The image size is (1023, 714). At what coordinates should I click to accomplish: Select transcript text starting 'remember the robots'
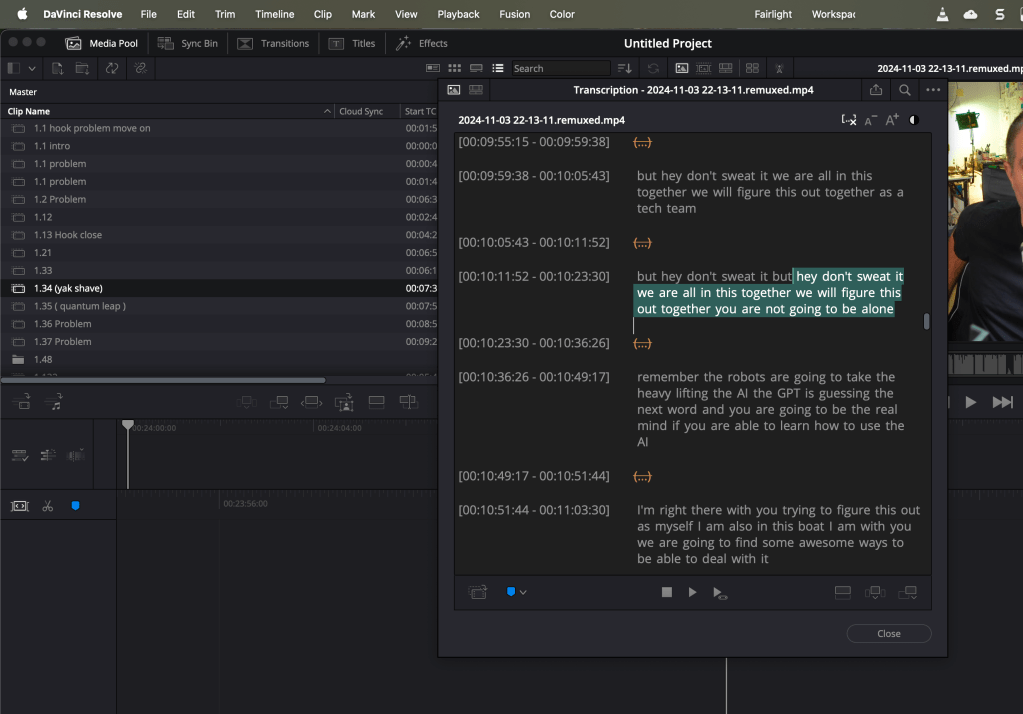pyautogui.click(x=771, y=409)
